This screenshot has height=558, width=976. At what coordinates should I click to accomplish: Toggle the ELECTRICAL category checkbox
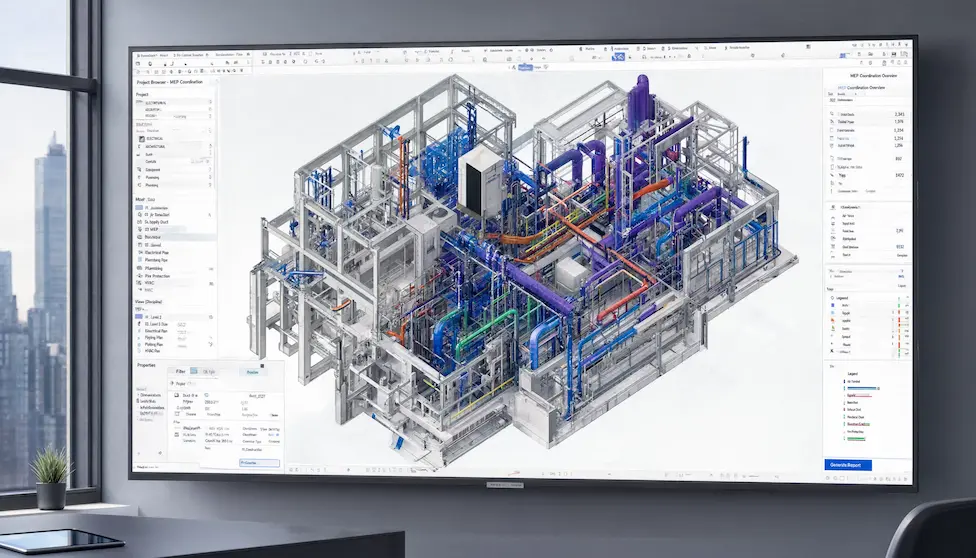(x=142, y=138)
